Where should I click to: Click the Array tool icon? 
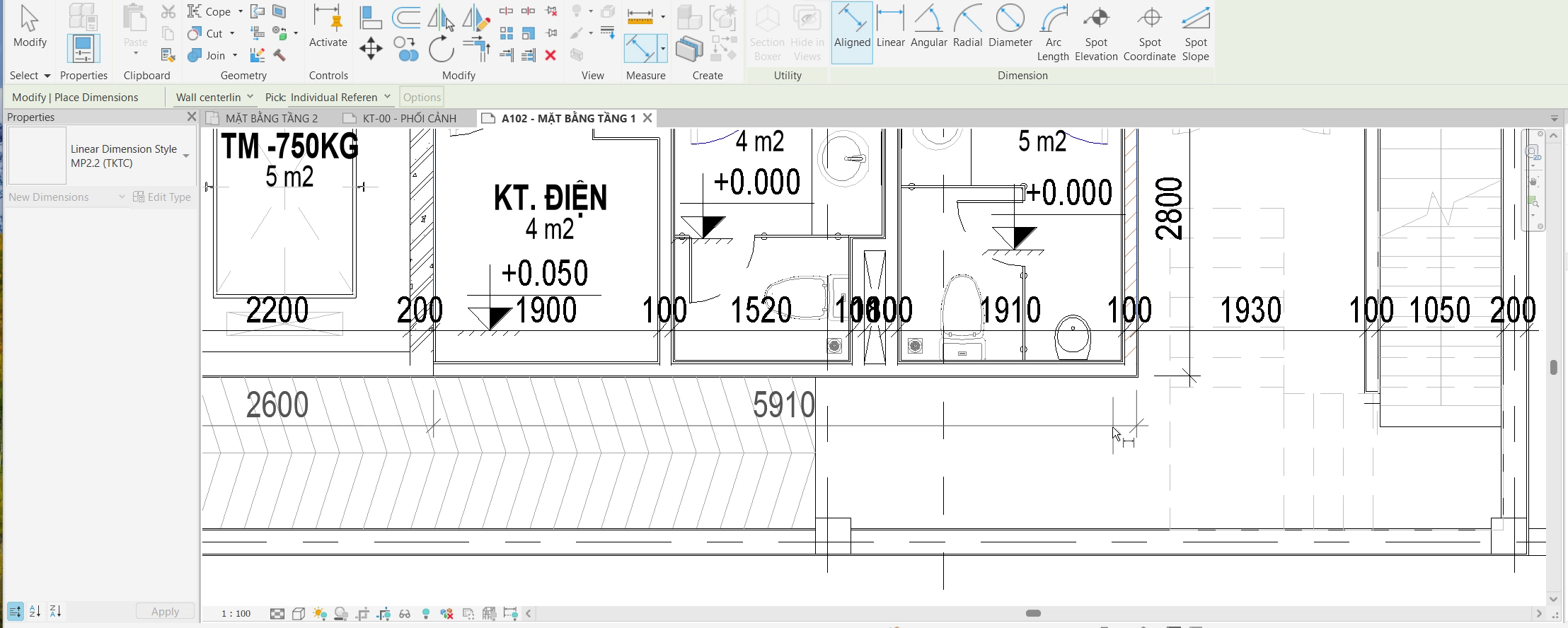click(507, 33)
